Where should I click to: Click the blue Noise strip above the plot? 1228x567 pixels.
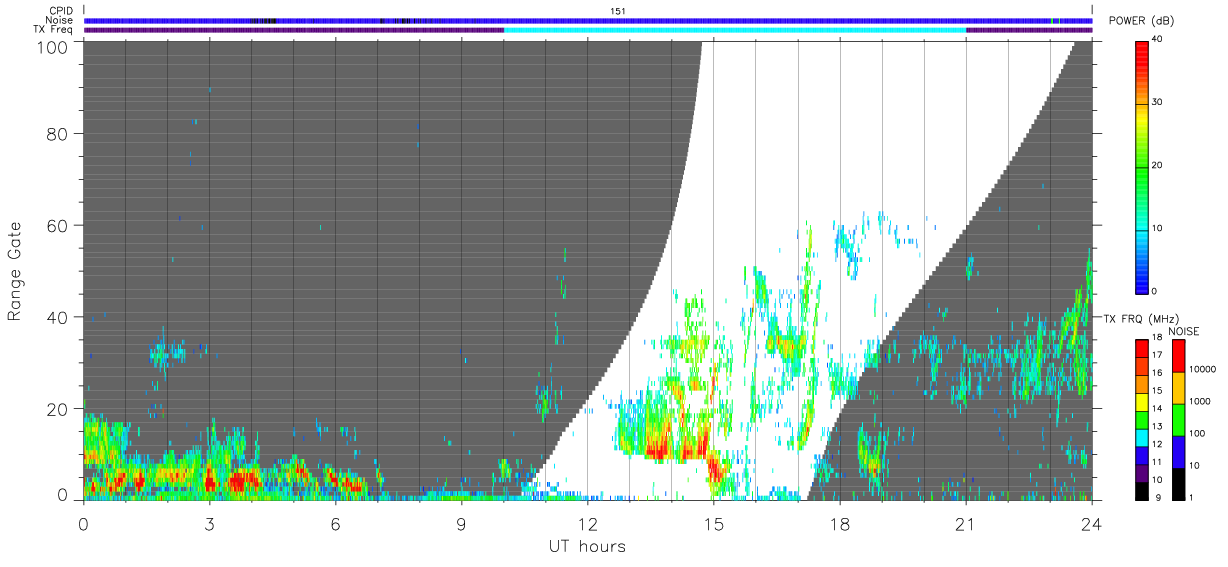588,20
